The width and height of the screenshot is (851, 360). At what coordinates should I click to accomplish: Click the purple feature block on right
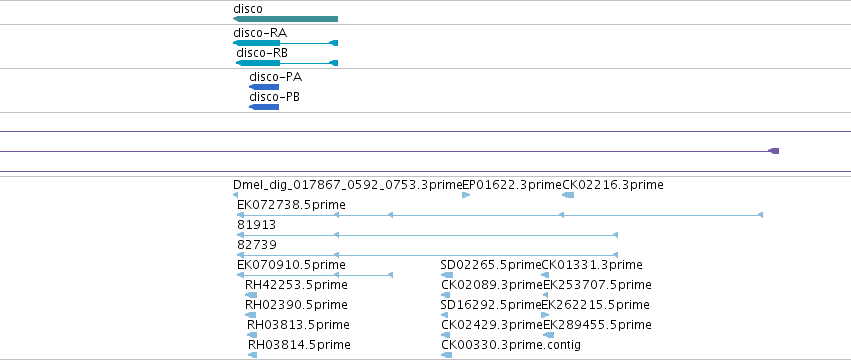click(774, 151)
